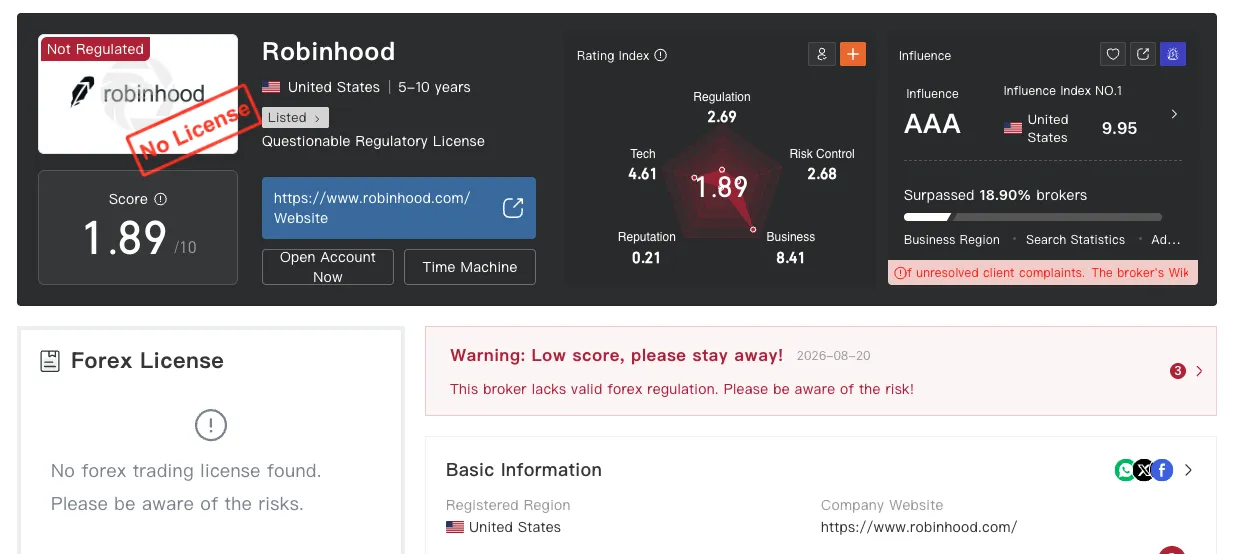Click the 5-10 years text

pos(434,87)
